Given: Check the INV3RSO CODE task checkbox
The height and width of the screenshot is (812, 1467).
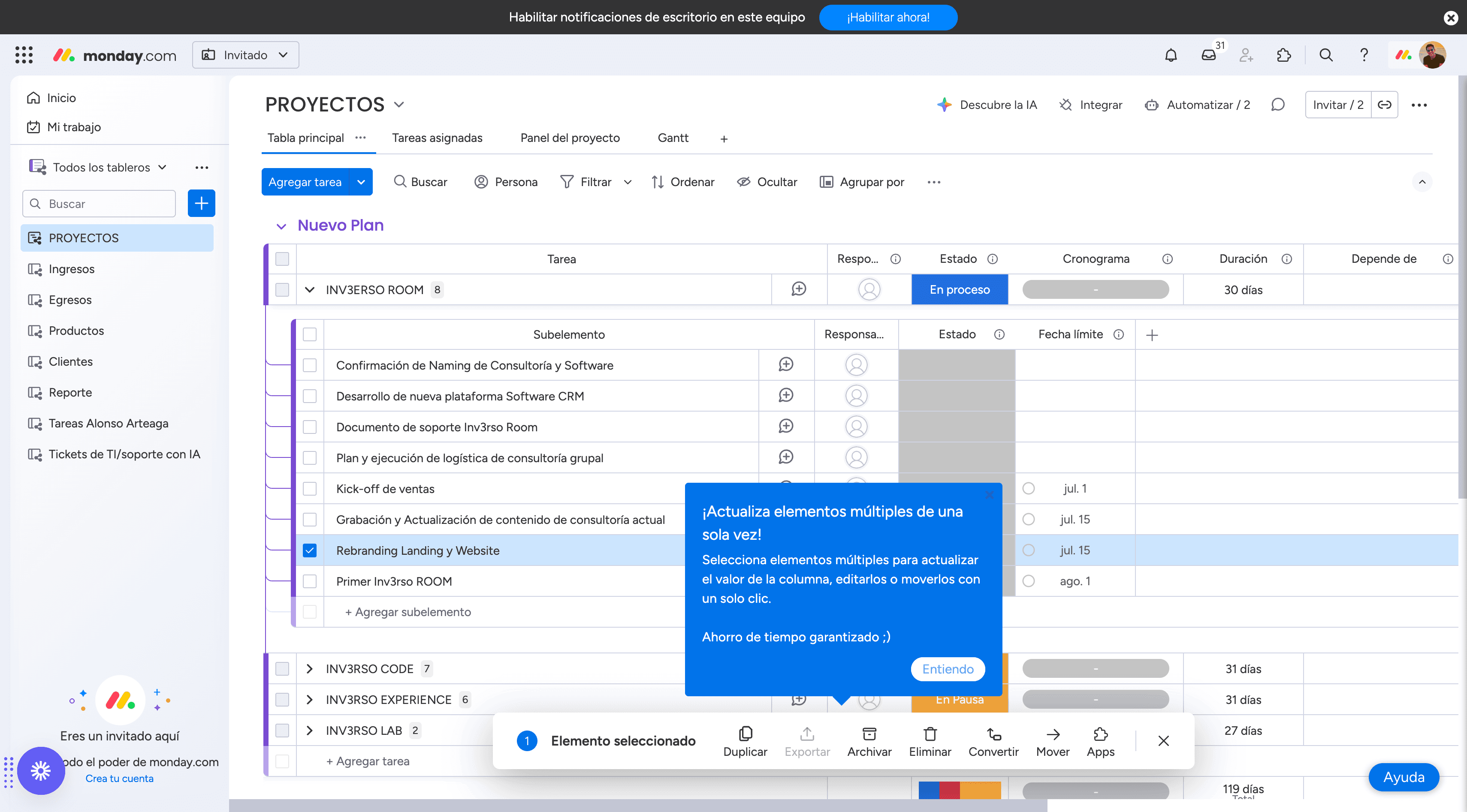Looking at the screenshot, I should [x=282, y=669].
